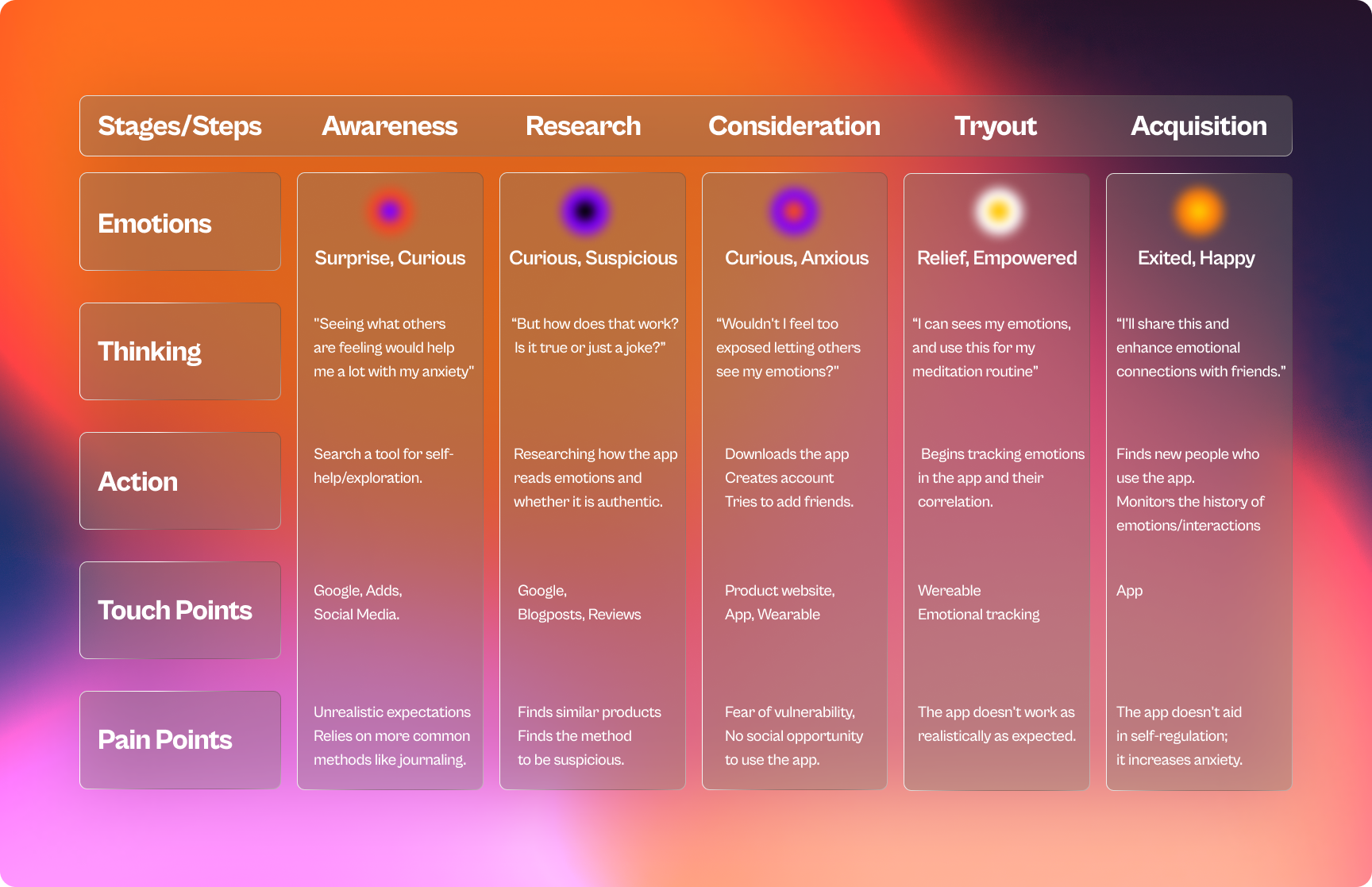The height and width of the screenshot is (887, 1372).
Task: Click the quote 'Wouldn't I feel too exposed'
Action: (x=788, y=348)
